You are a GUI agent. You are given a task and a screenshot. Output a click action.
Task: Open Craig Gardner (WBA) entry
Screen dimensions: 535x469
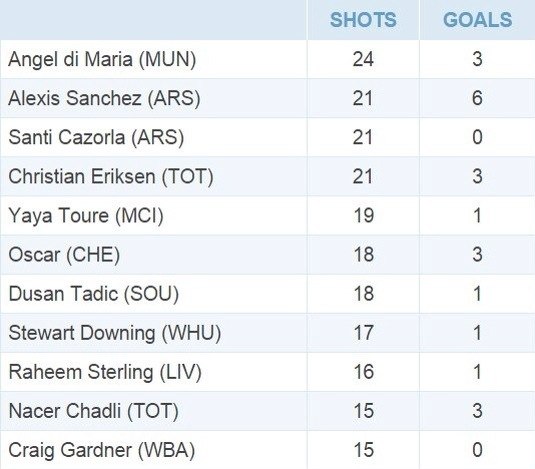click(x=101, y=450)
